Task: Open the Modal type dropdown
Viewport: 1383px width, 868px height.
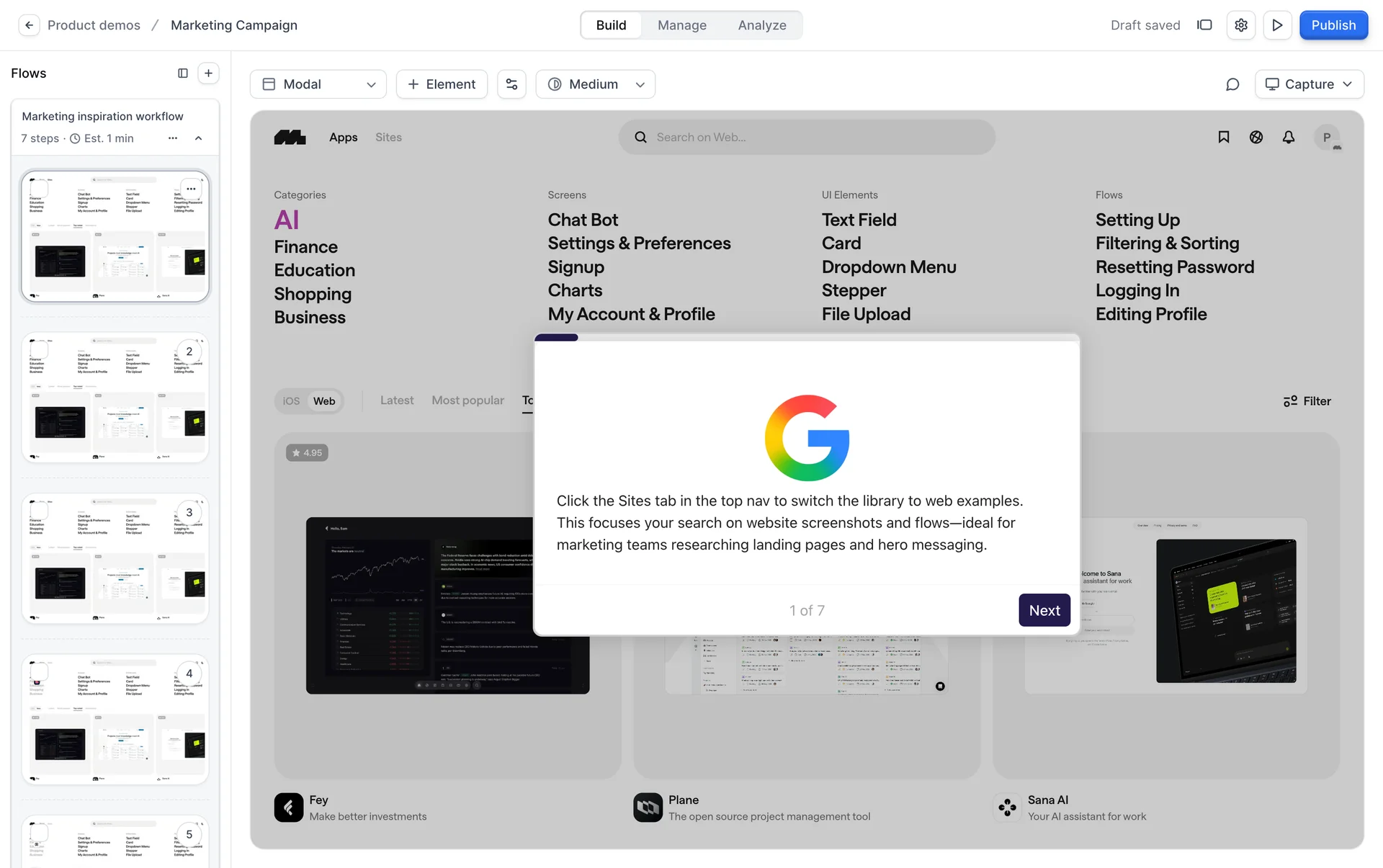Action: 318,84
